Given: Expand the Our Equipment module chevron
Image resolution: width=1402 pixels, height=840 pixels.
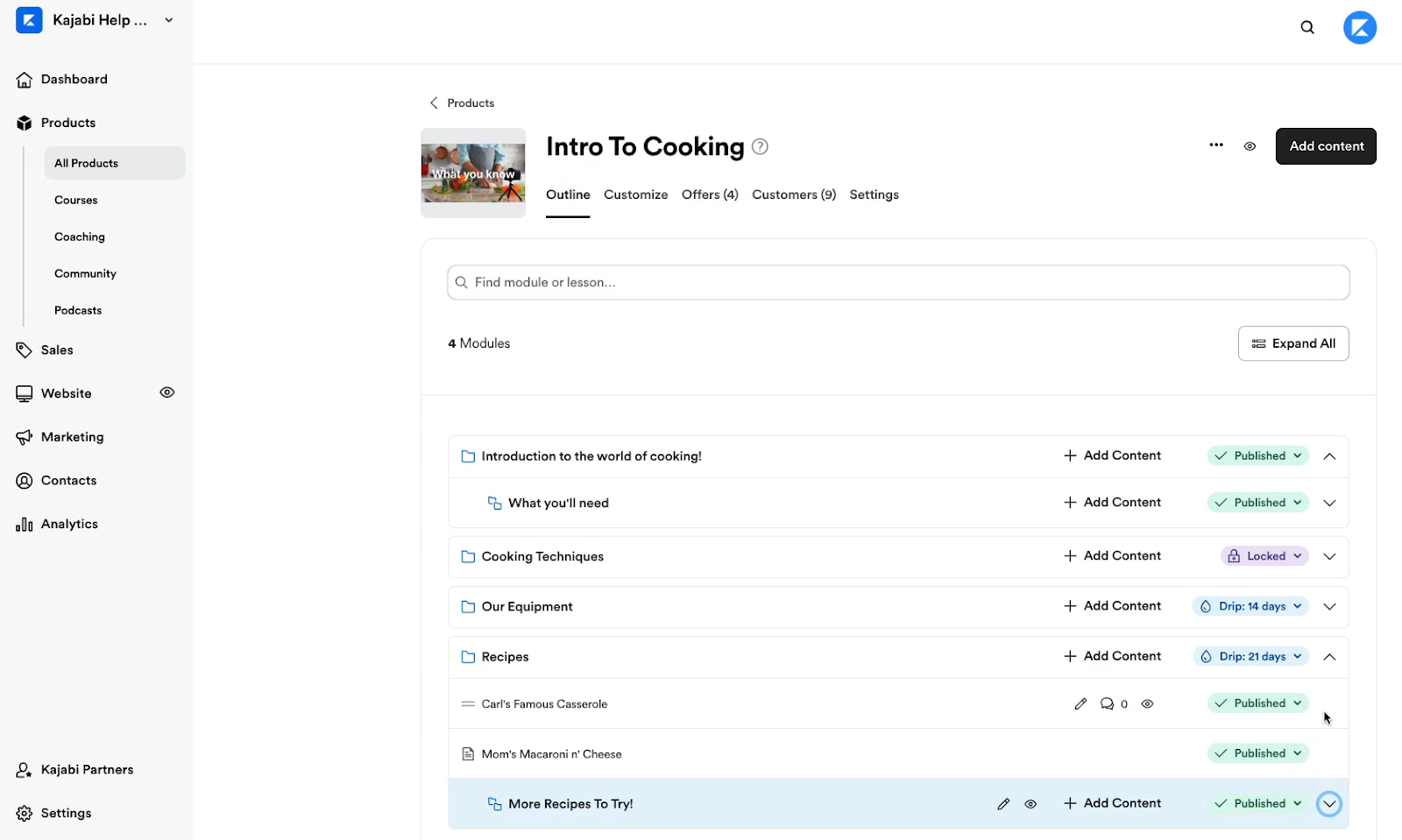Looking at the screenshot, I should pyautogui.click(x=1329, y=607).
